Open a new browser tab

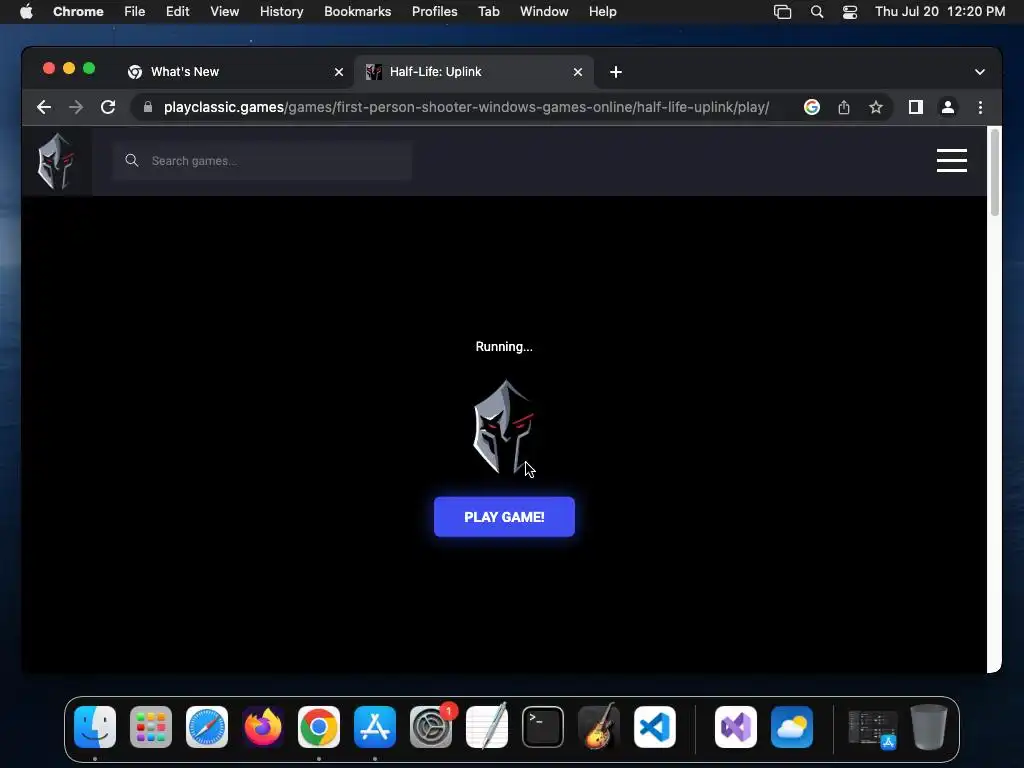(616, 72)
